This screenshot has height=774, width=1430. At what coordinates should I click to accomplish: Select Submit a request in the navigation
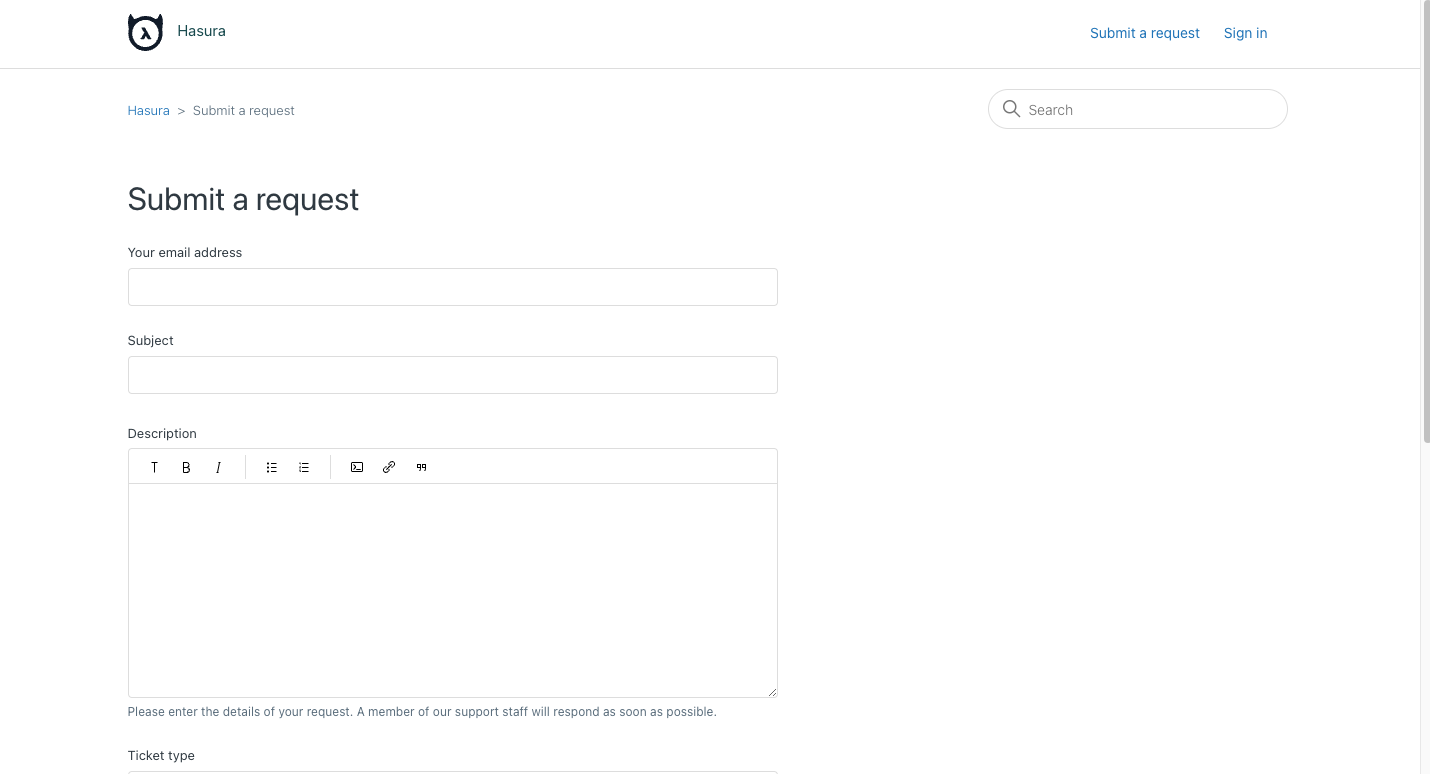[1144, 33]
